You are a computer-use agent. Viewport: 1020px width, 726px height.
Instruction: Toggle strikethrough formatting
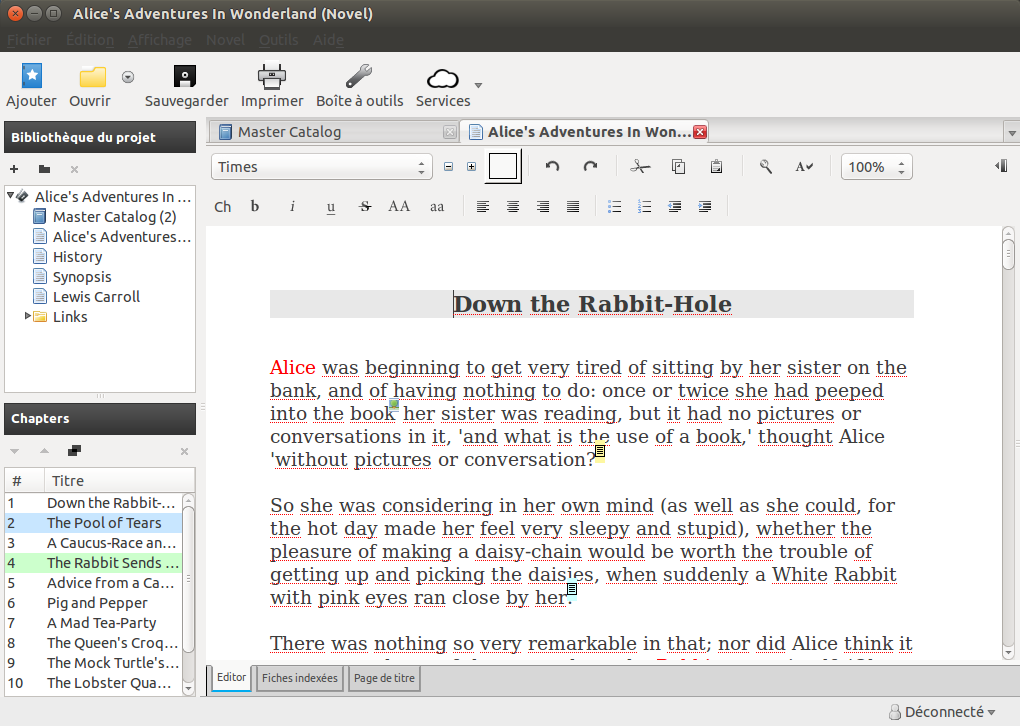pyautogui.click(x=365, y=206)
